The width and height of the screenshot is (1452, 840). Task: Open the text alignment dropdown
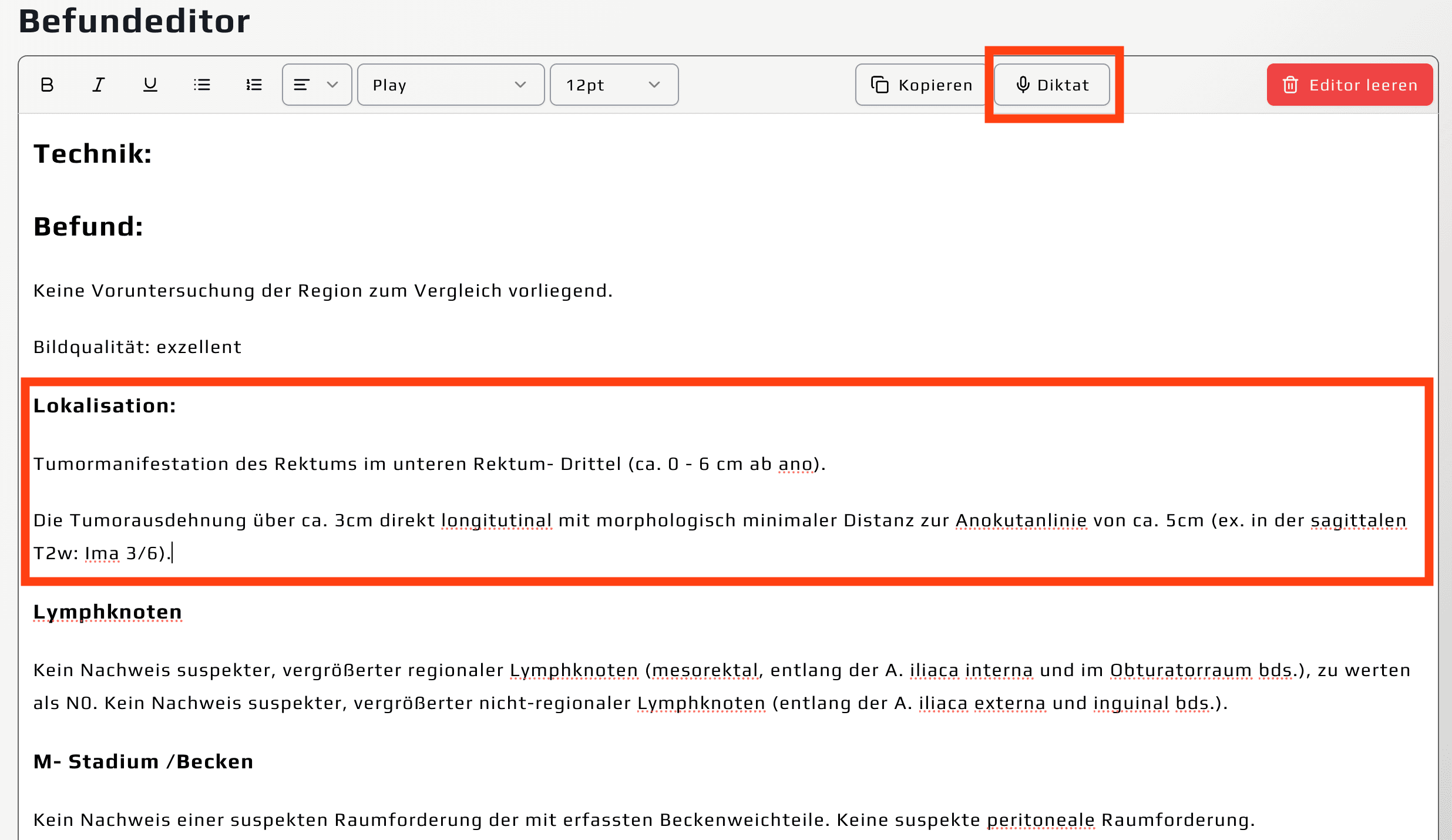pyautogui.click(x=317, y=85)
